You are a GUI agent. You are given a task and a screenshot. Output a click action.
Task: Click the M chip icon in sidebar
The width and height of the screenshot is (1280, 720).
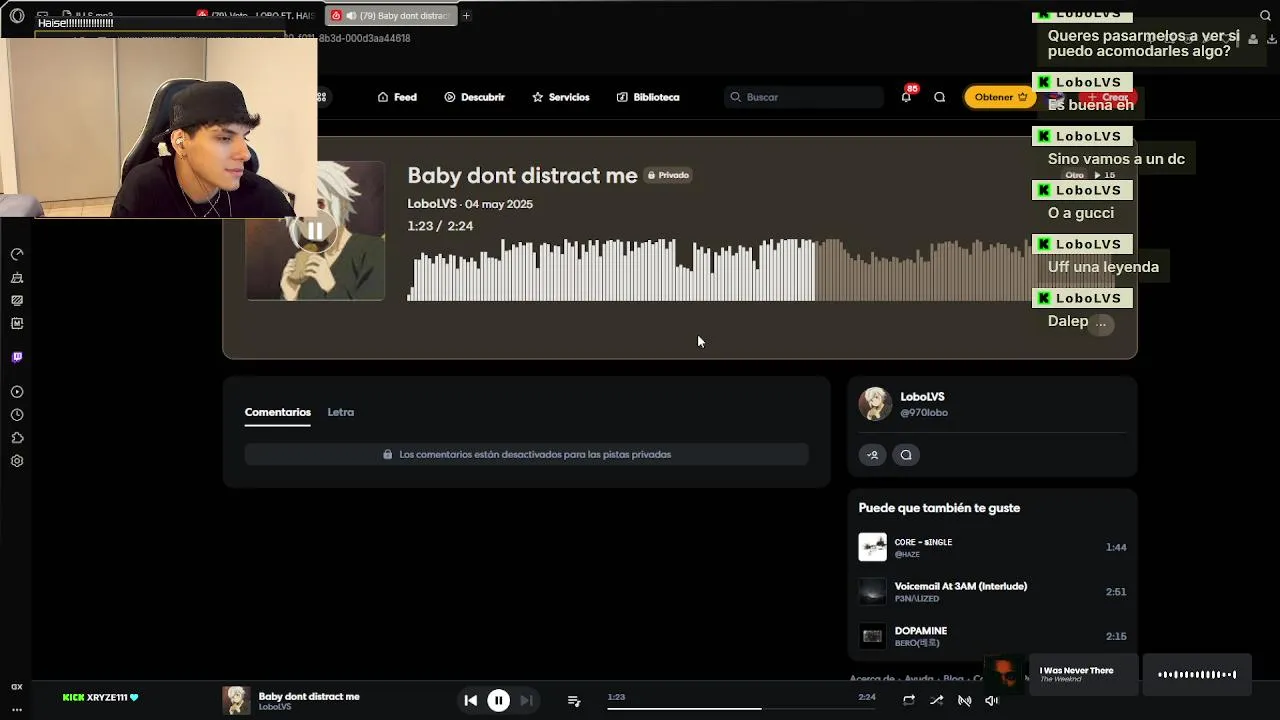pos(17,323)
